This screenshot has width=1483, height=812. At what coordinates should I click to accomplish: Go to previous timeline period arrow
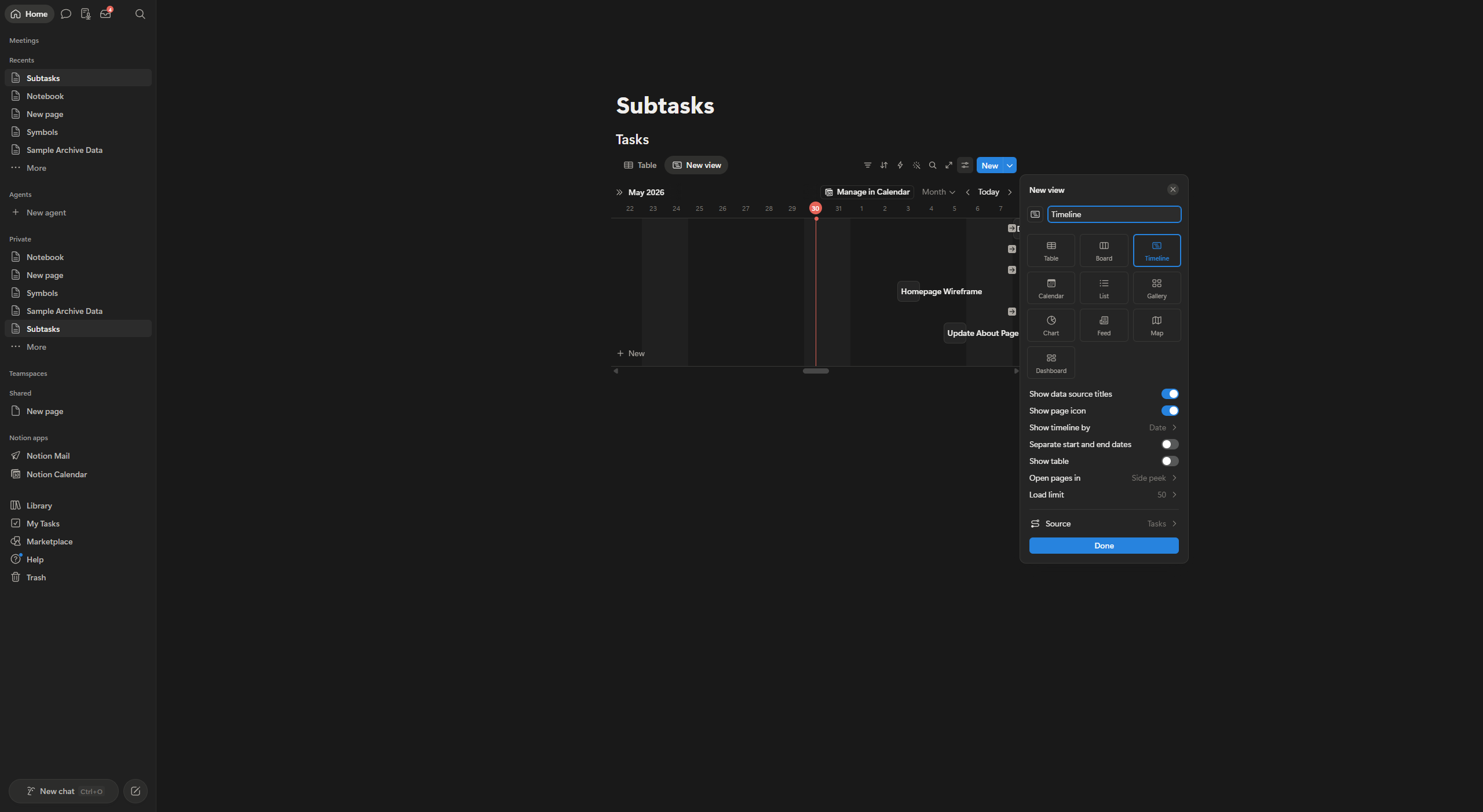click(967, 192)
